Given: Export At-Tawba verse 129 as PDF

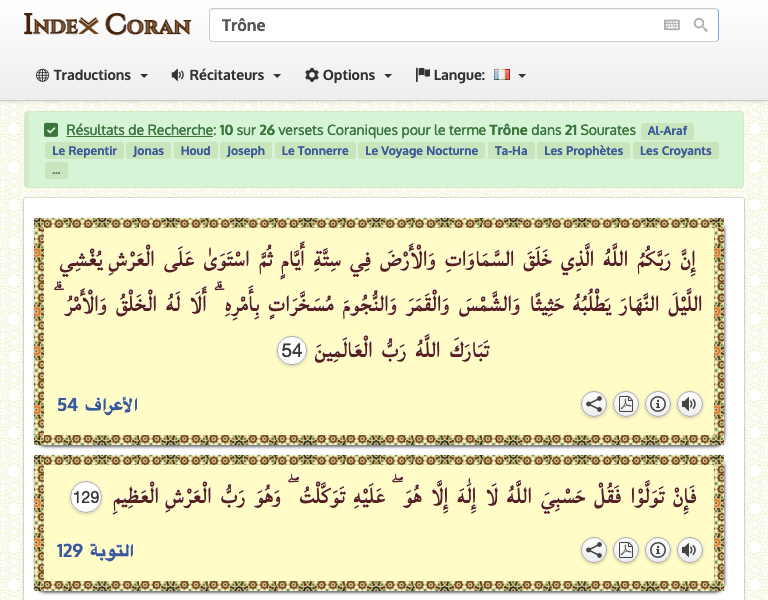Looking at the screenshot, I should click(x=625, y=550).
